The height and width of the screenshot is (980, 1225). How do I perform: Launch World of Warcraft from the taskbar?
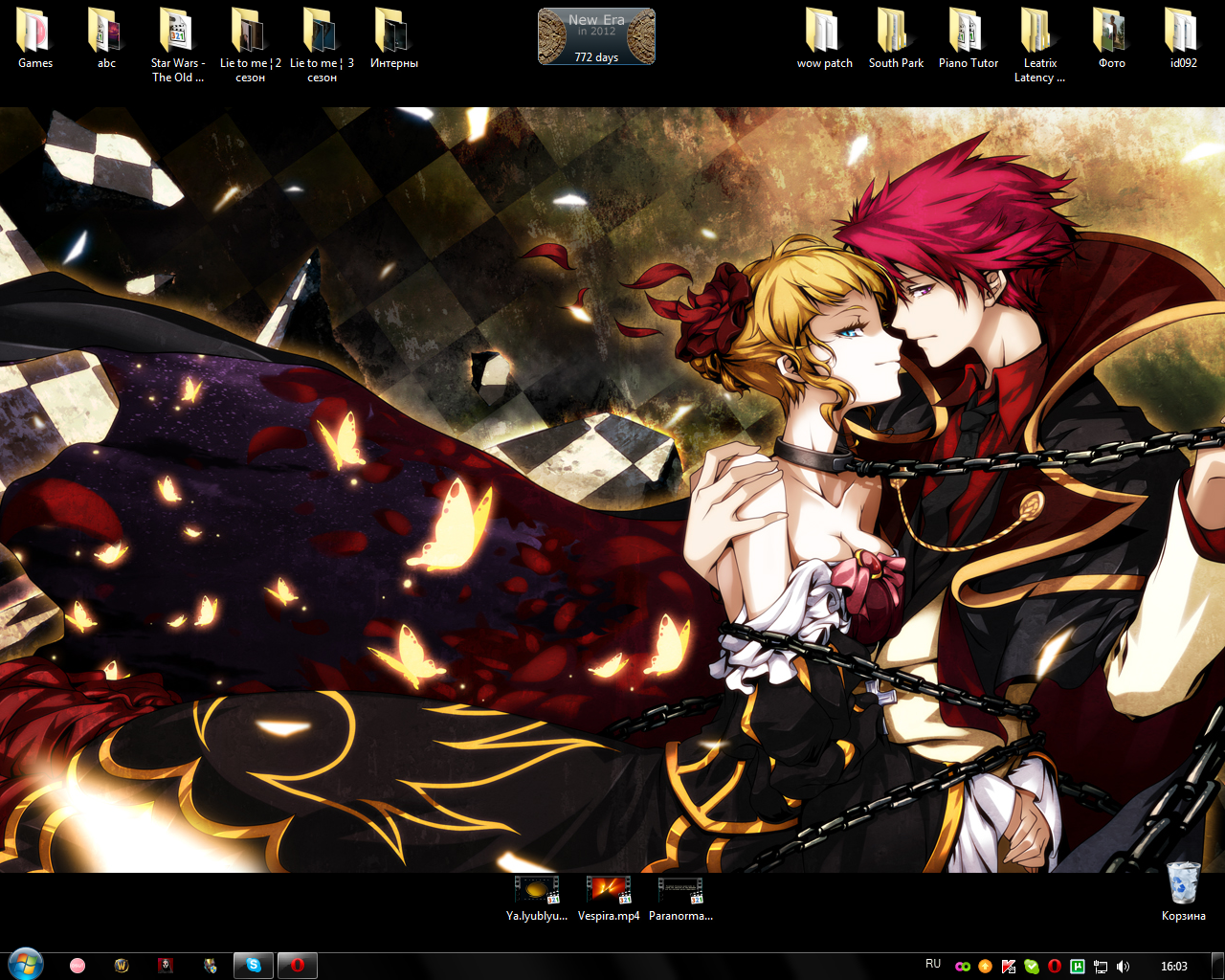(x=122, y=966)
